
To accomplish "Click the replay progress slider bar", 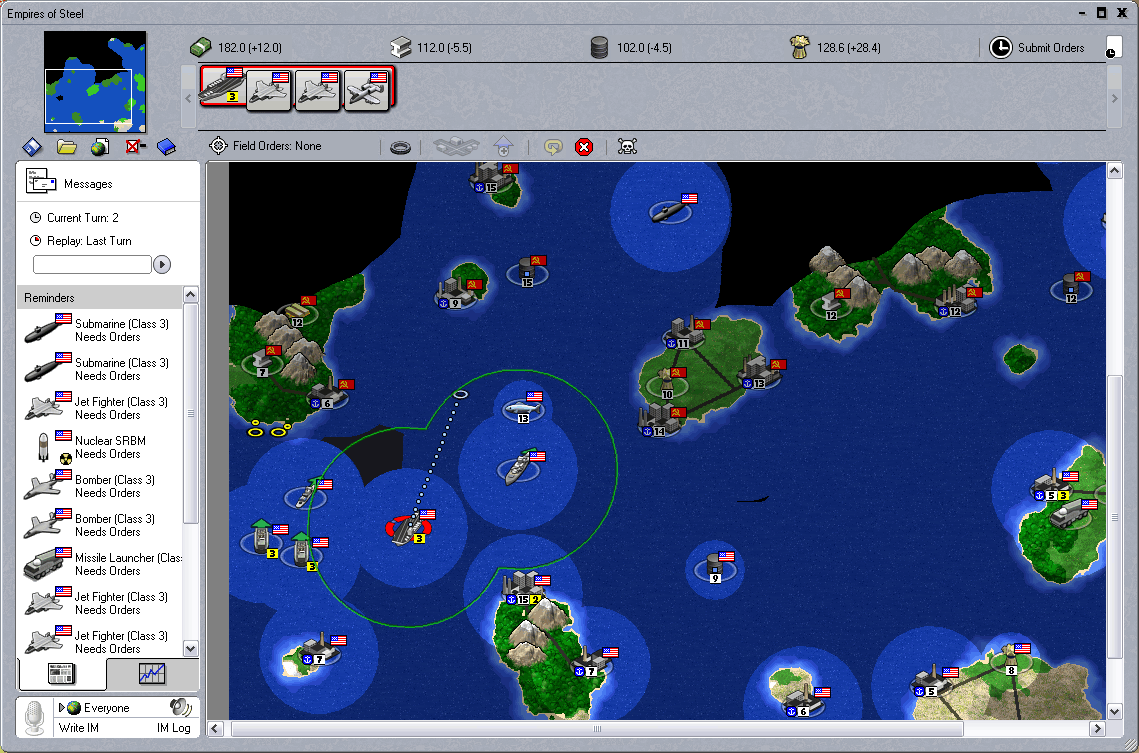I will click(92, 265).
